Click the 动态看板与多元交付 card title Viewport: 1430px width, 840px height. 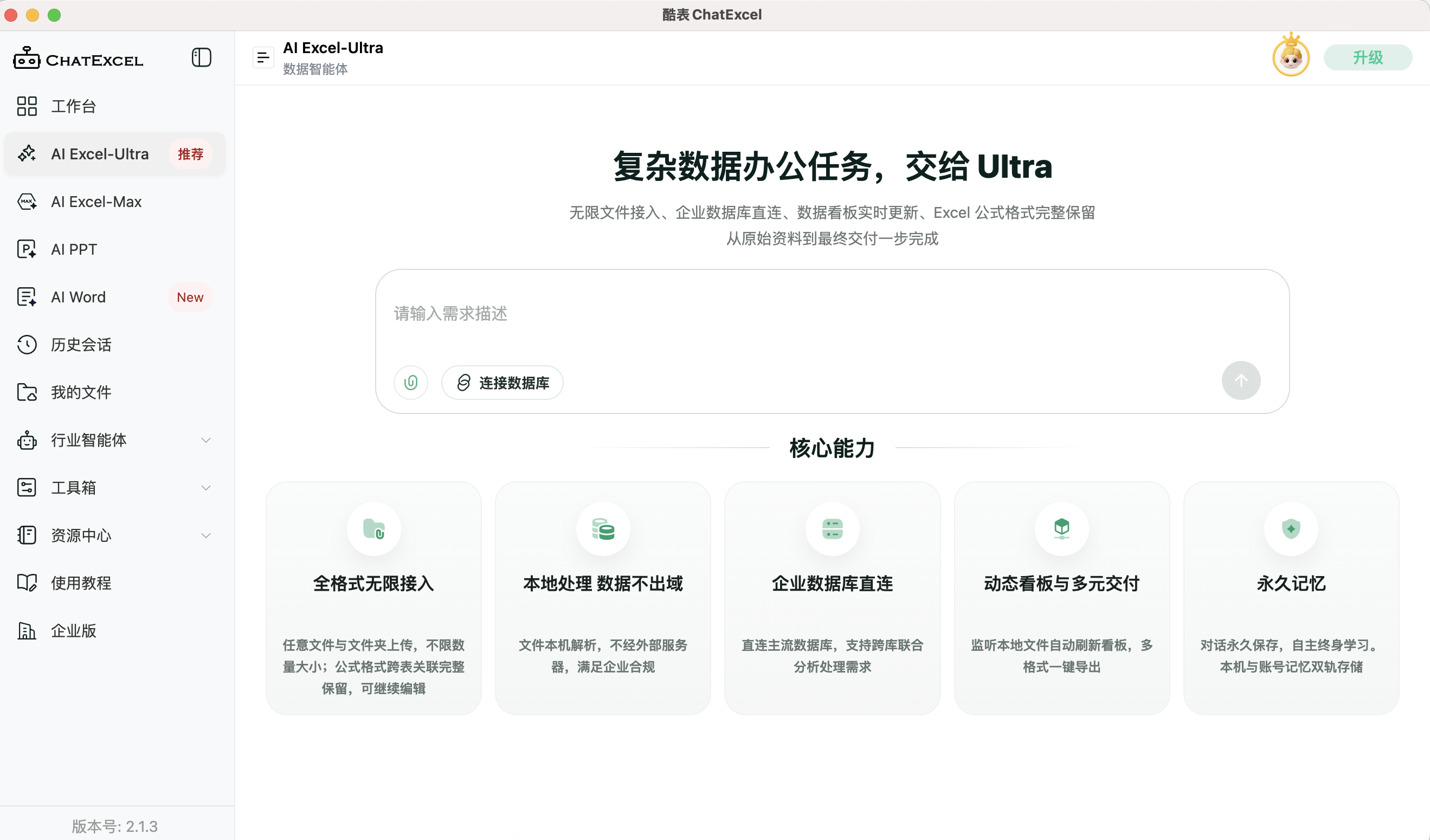click(x=1062, y=583)
